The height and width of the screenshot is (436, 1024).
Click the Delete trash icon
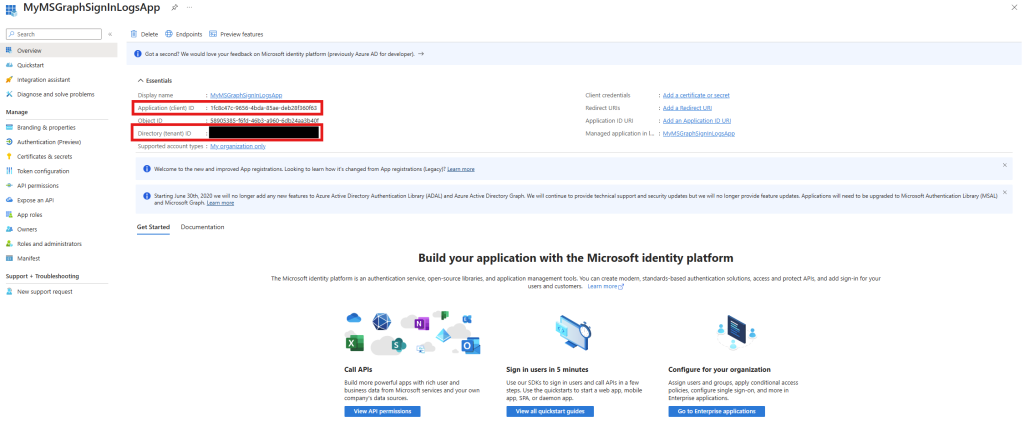[x=134, y=34]
